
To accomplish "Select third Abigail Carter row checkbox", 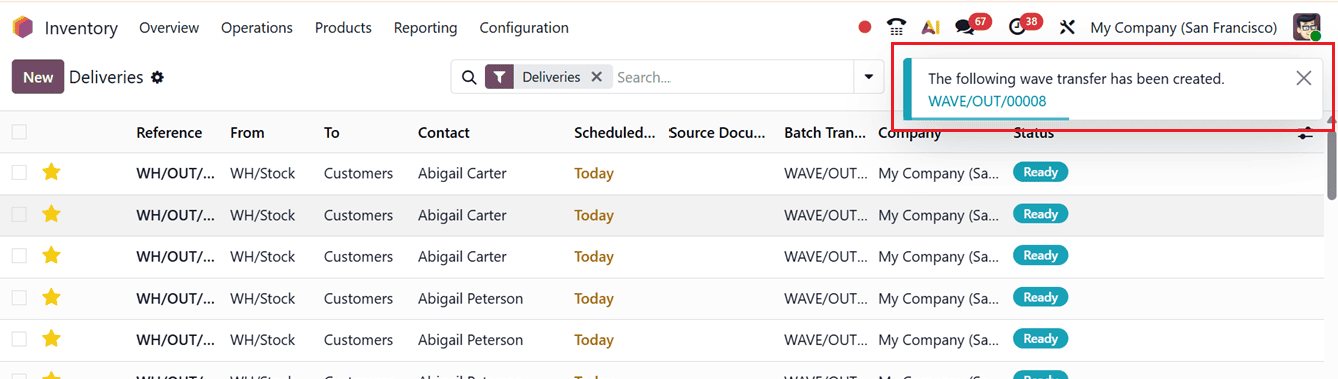I will pyautogui.click(x=19, y=256).
